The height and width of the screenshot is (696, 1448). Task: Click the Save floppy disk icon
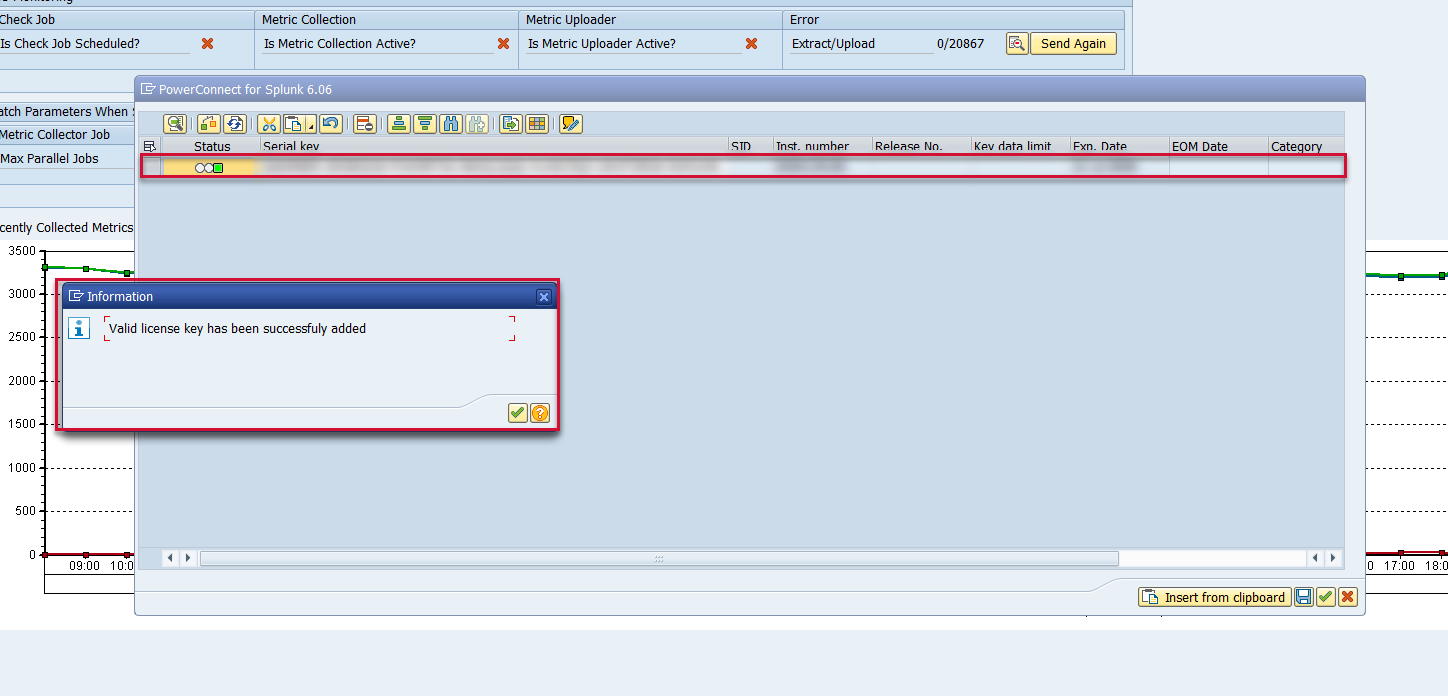click(1304, 597)
